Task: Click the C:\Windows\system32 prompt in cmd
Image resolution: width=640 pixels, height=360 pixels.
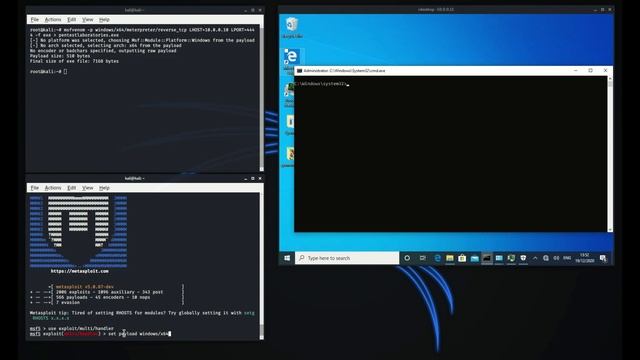Action: coord(320,84)
